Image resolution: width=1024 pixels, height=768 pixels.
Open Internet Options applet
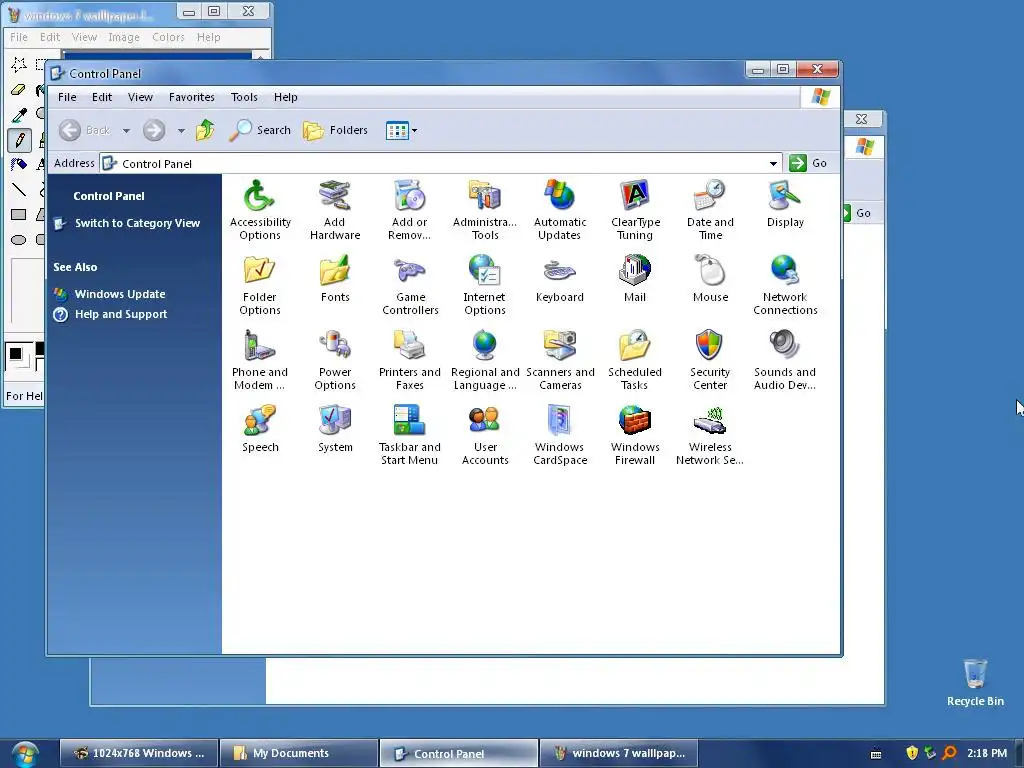pos(485,285)
